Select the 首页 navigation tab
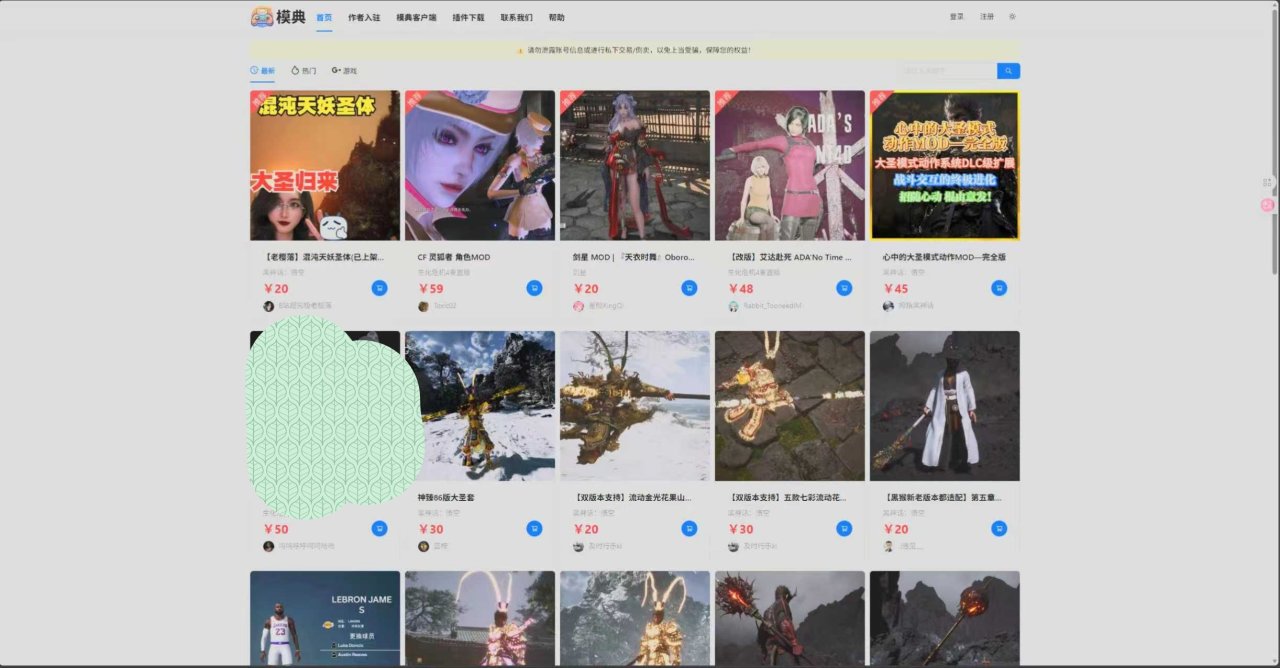 tap(324, 18)
